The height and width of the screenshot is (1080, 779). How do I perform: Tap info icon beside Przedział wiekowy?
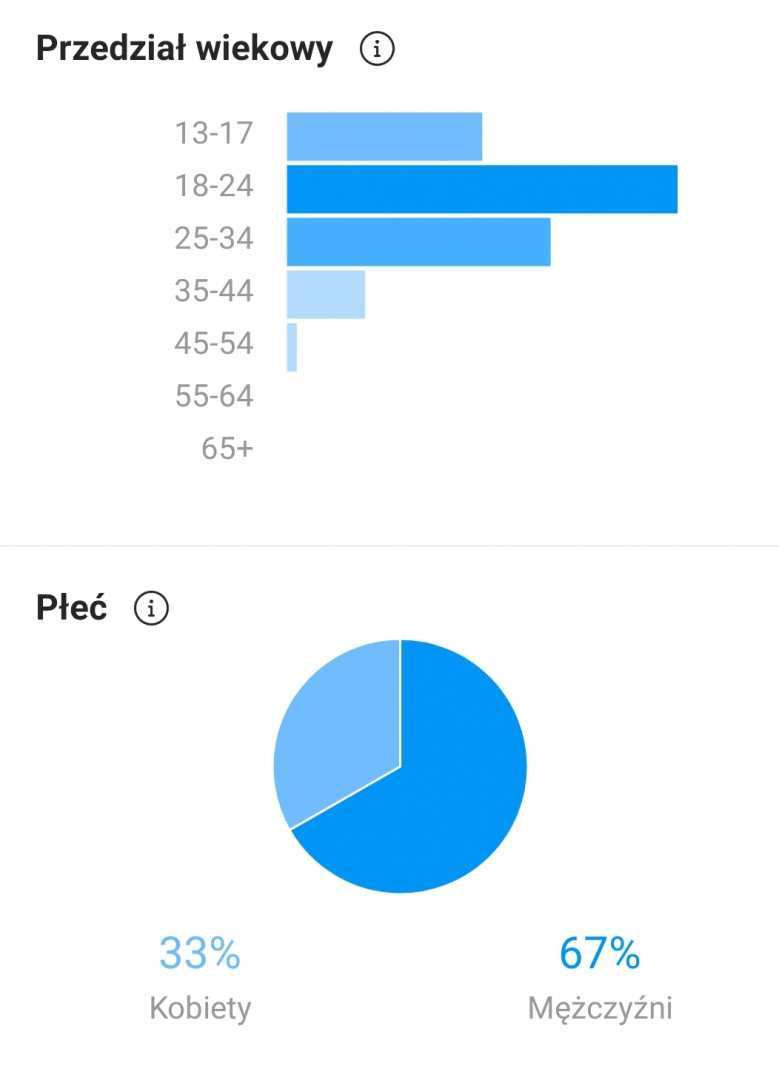coord(377,49)
